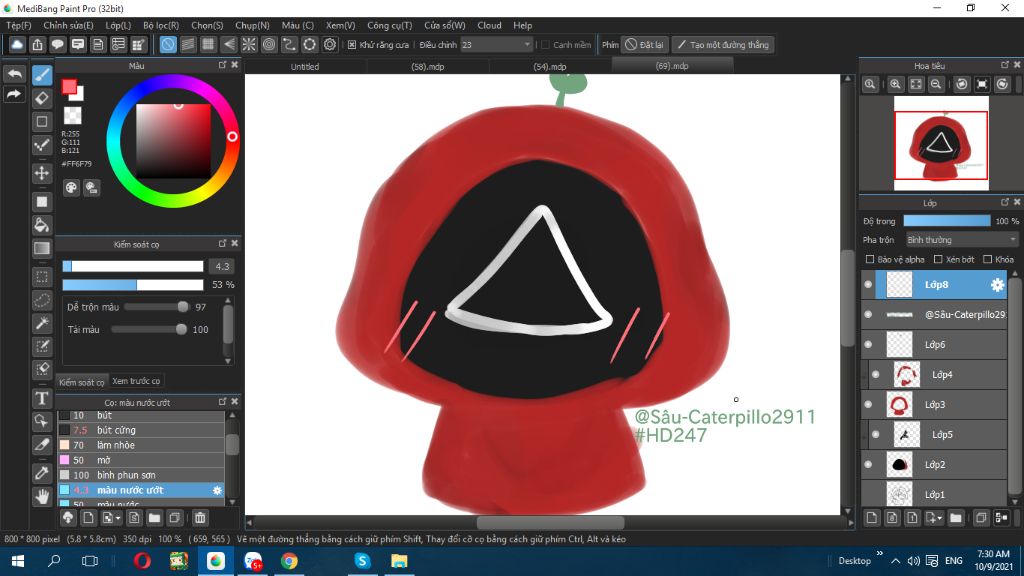Open the Công cụ(T) menu
This screenshot has height=576, width=1024.
(390, 25)
